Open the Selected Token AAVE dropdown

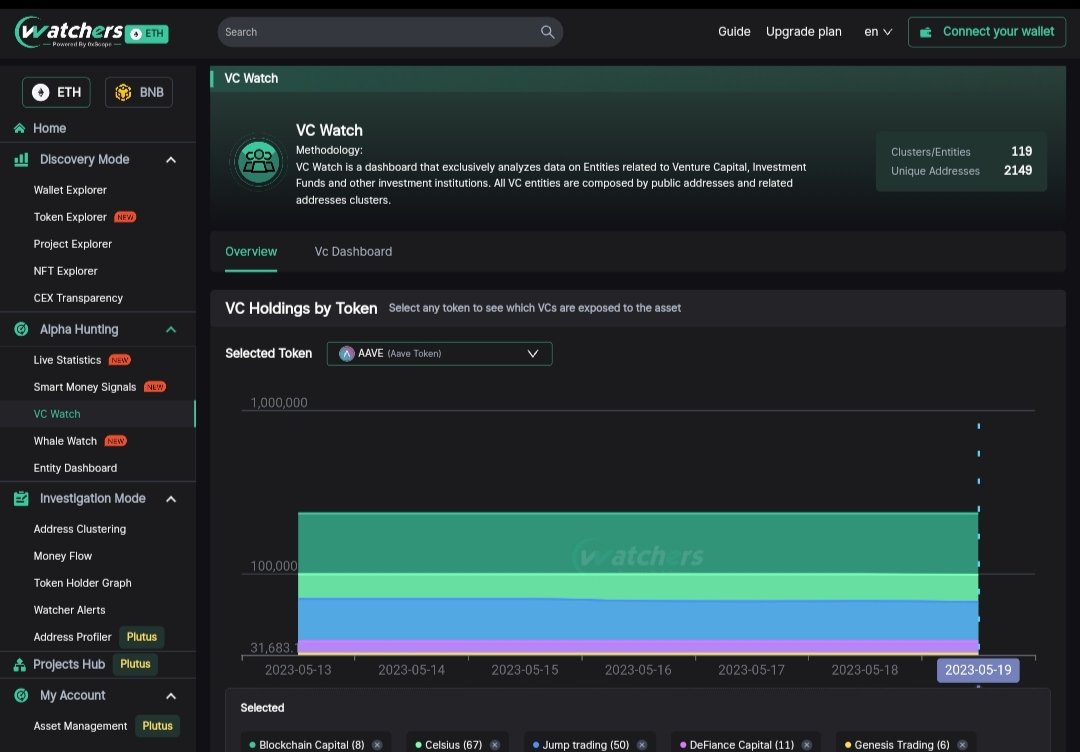[x=439, y=353]
